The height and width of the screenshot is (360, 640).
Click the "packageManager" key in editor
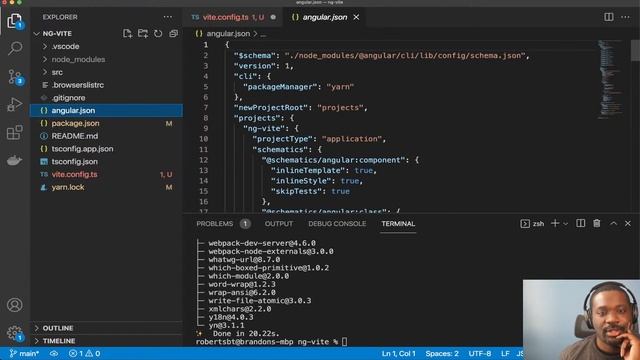coord(280,87)
